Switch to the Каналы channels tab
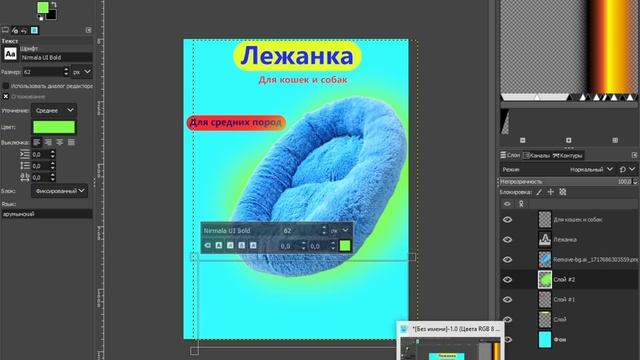Viewport: 640px width, 360px height. pos(536,156)
